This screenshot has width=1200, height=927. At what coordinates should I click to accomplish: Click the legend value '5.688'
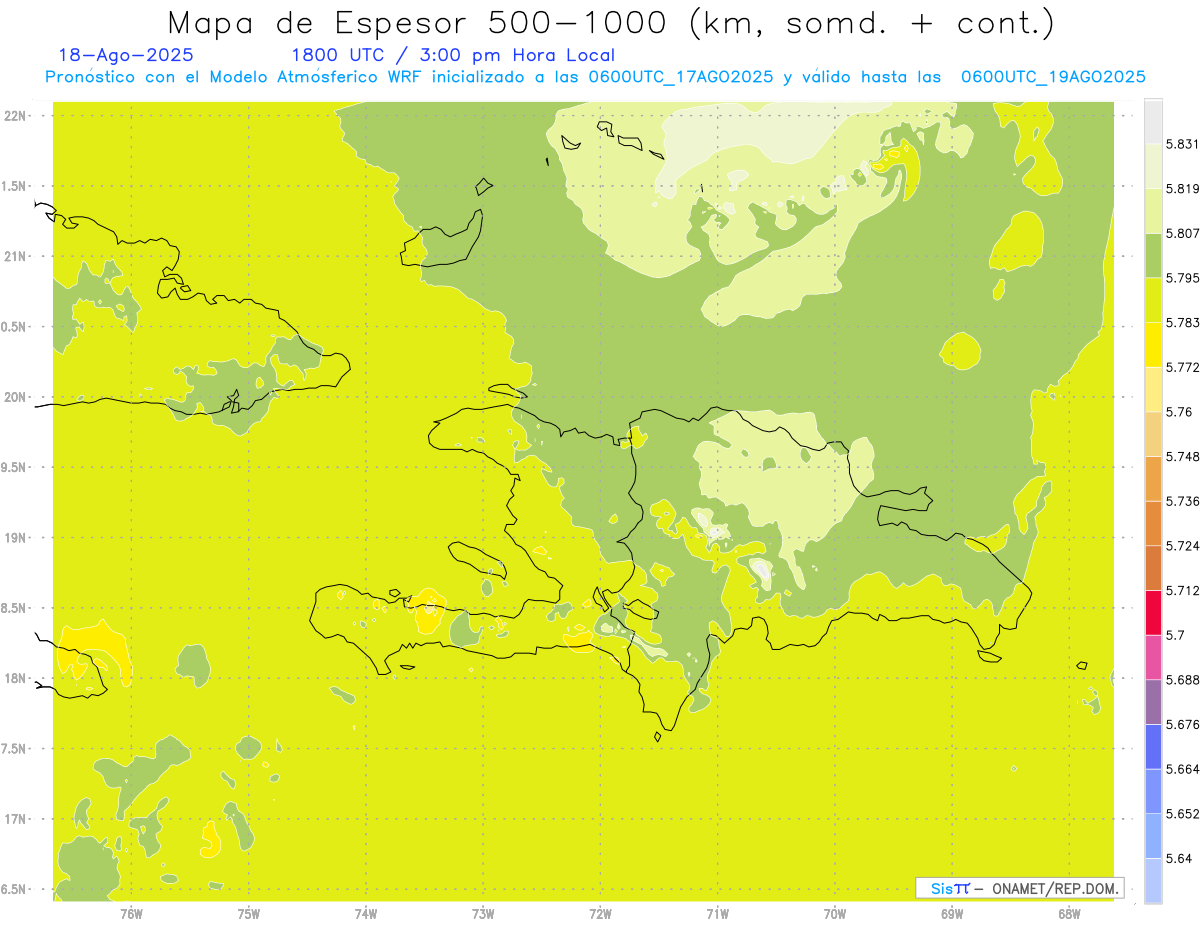(1182, 680)
